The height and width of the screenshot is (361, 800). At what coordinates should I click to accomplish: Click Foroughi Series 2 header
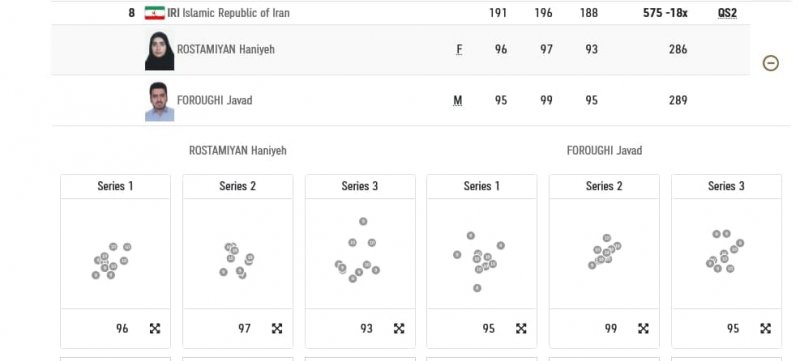[x=604, y=186]
